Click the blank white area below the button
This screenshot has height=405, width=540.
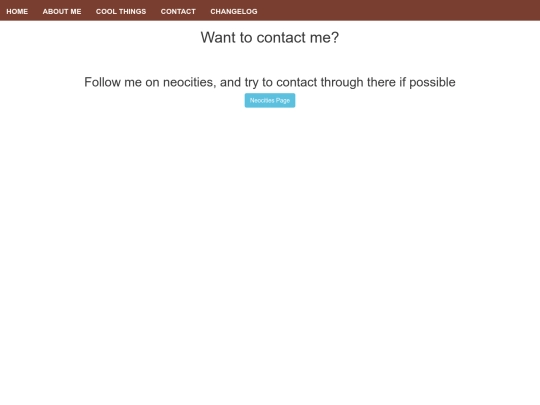270,255
